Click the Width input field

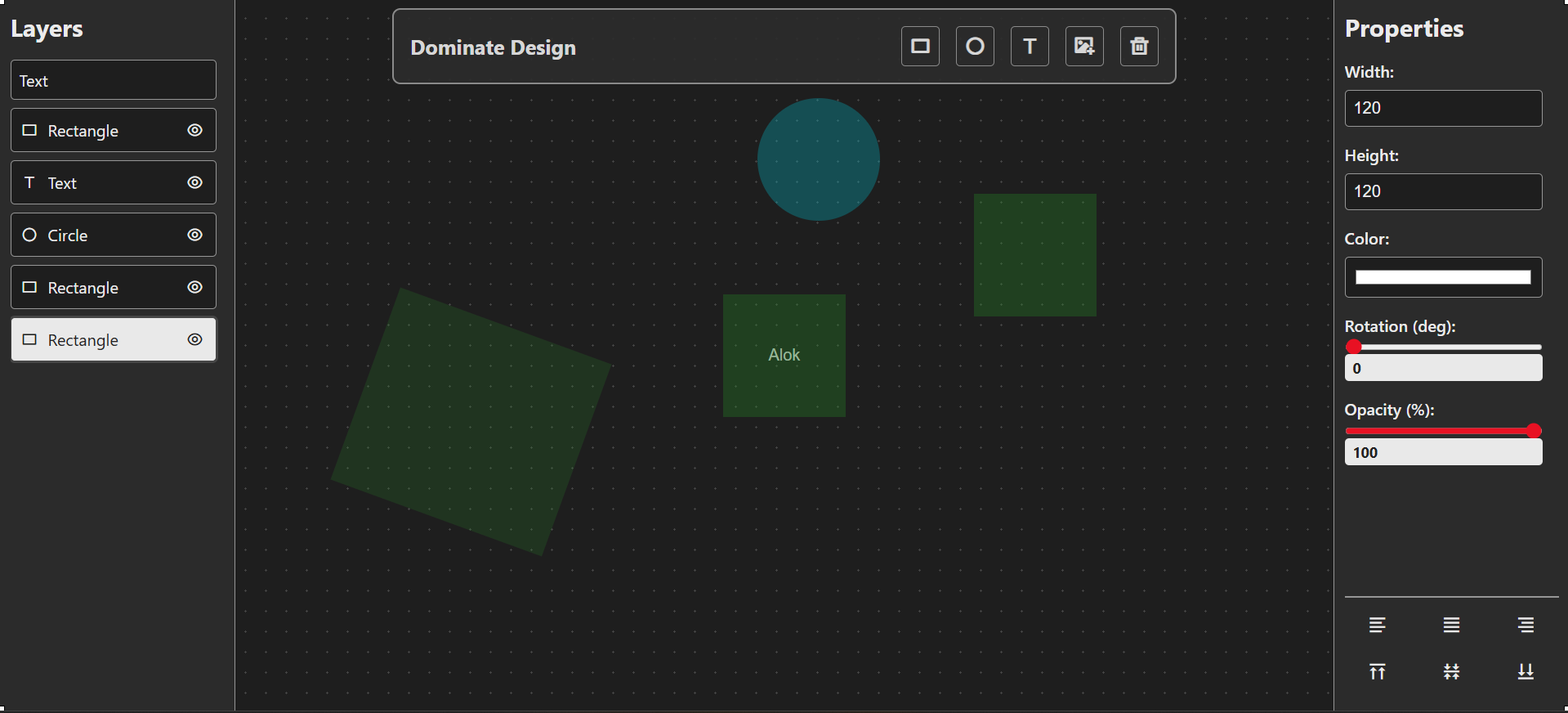(x=1443, y=108)
